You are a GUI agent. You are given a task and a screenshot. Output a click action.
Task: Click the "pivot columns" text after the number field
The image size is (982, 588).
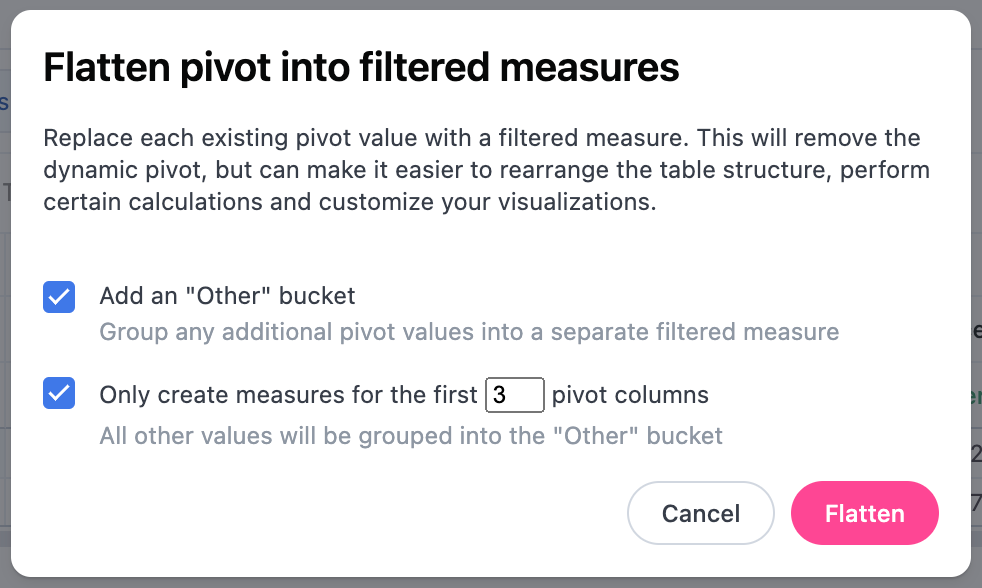(x=630, y=395)
